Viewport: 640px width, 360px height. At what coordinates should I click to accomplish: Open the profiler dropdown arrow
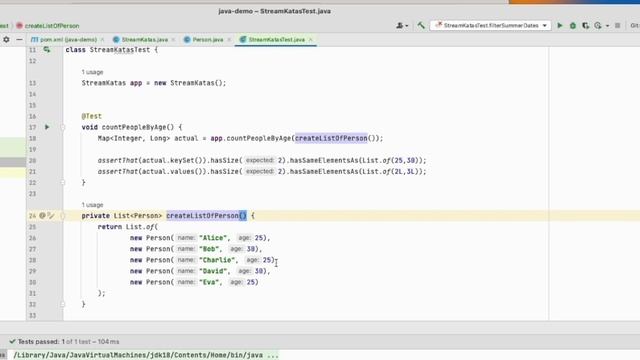[607, 26]
